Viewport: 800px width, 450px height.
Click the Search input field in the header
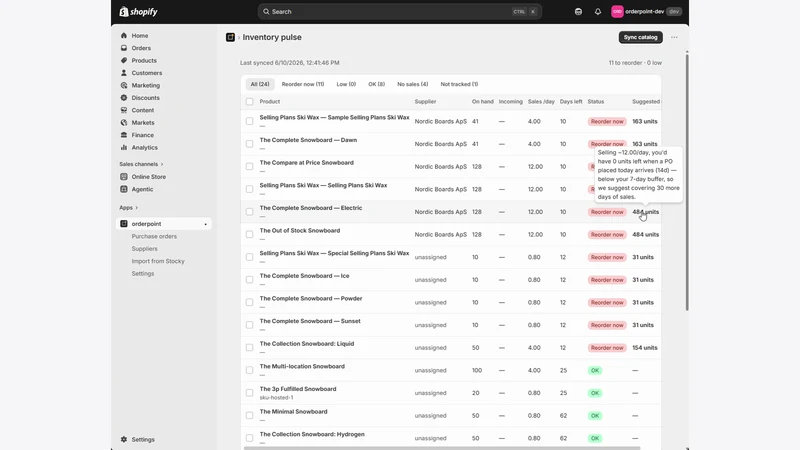(399, 12)
